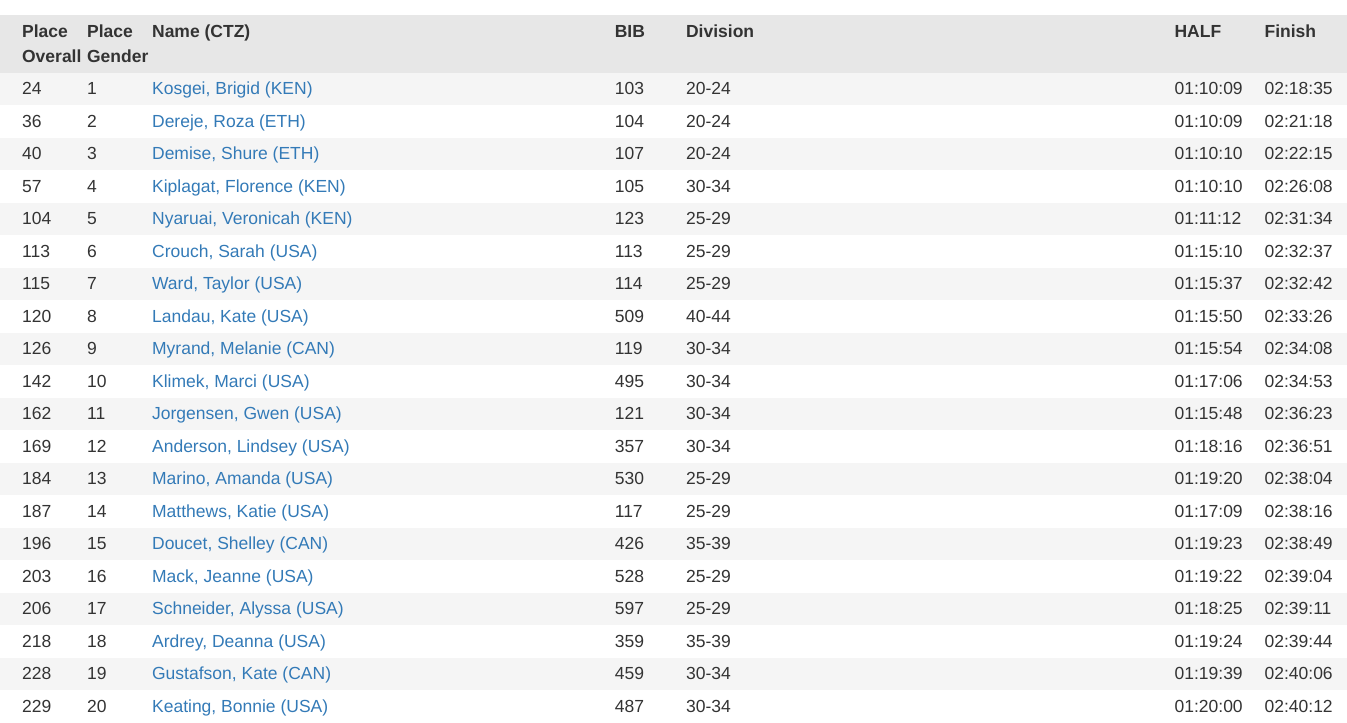Select Ward, Taylor (USA) runner
The image size is (1347, 723).
(x=227, y=284)
